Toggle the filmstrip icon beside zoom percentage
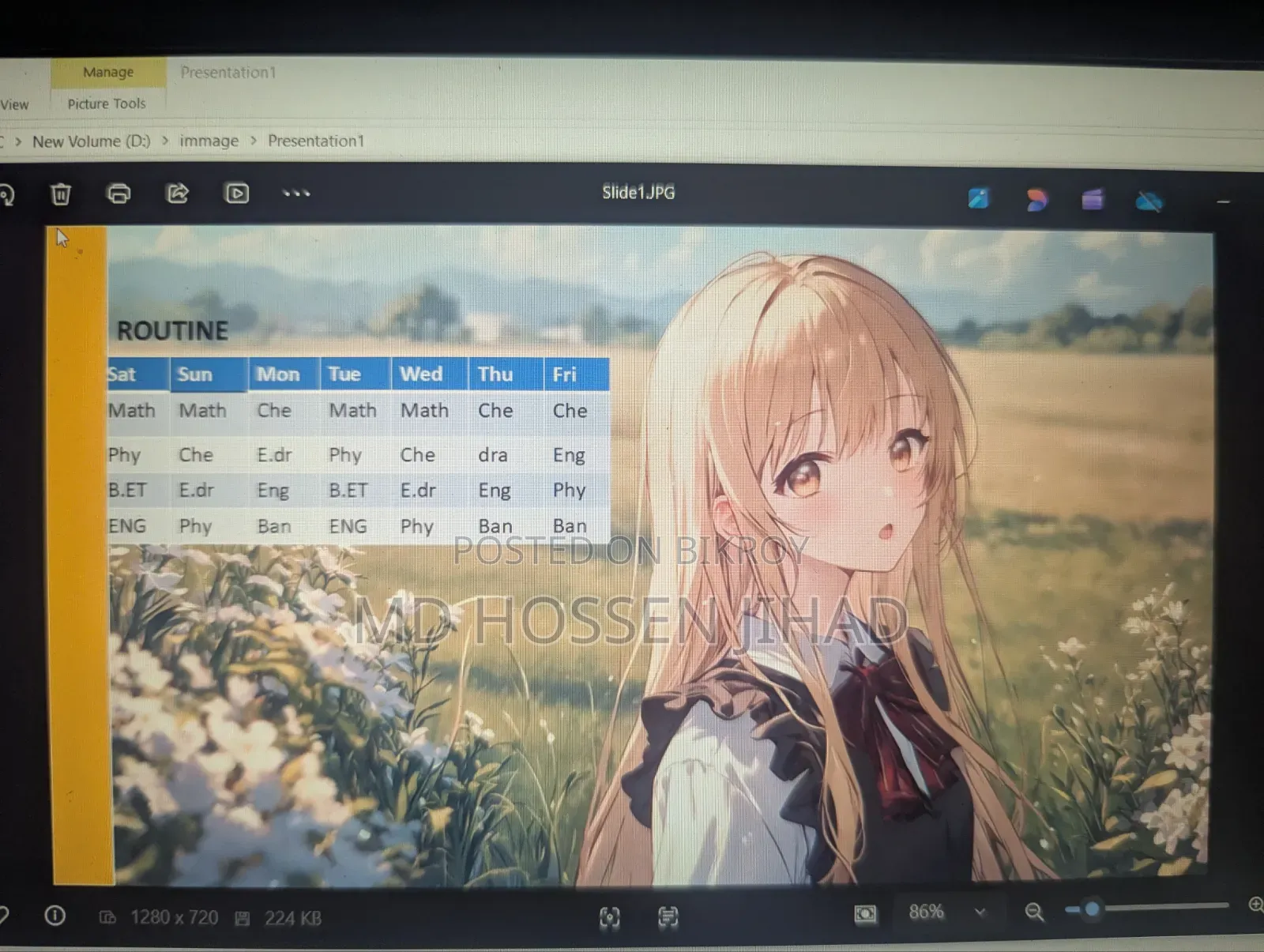Screen dimensions: 1264x952 tap(865, 914)
